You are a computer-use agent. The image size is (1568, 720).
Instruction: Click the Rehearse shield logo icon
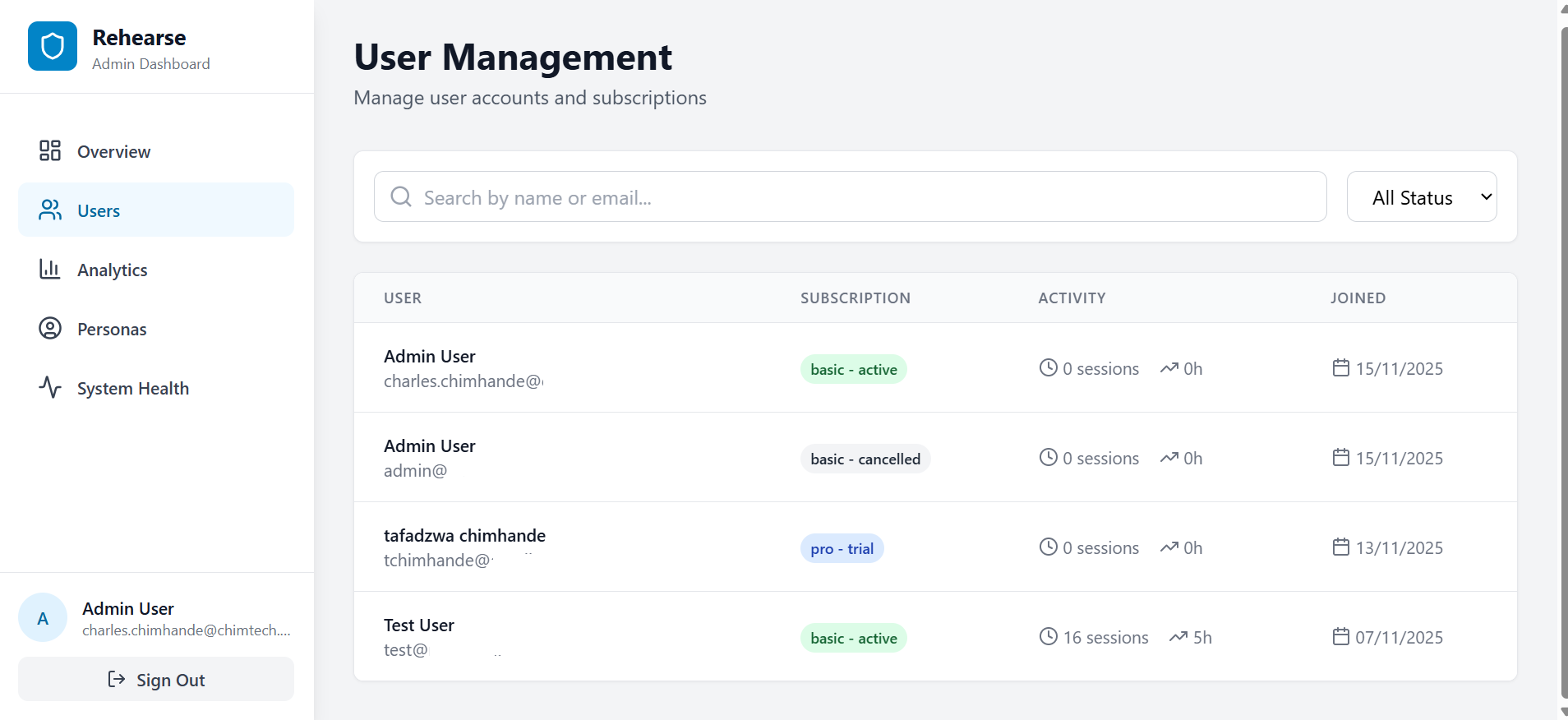point(53,46)
